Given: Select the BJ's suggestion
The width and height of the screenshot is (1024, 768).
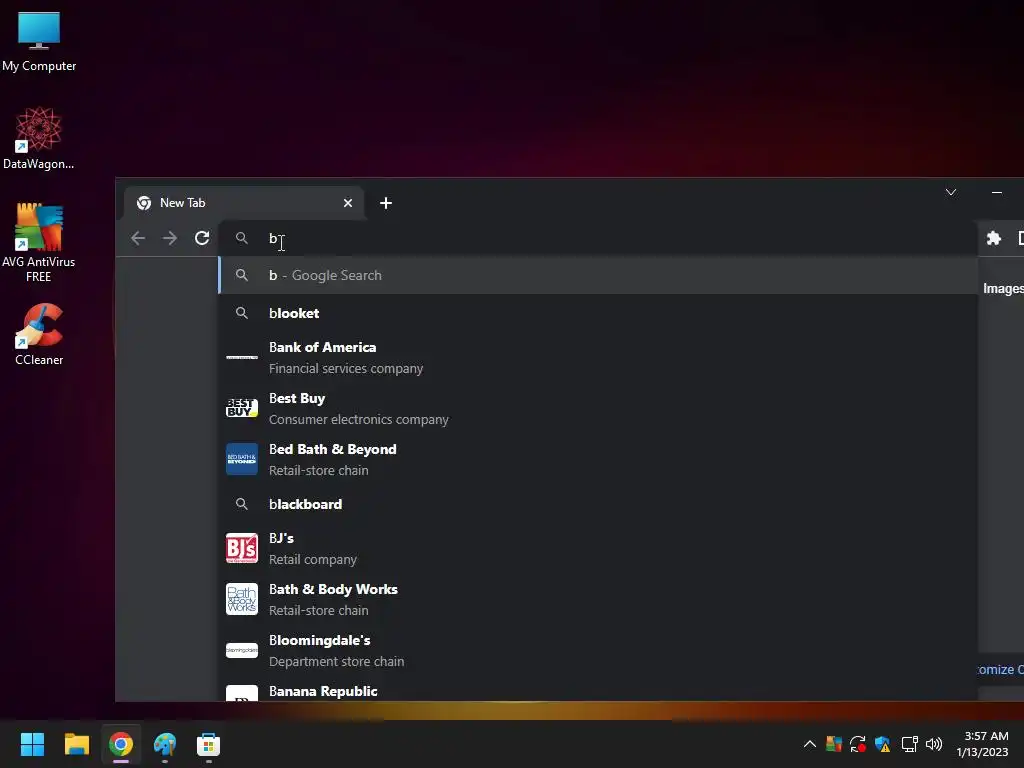Looking at the screenshot, I should point(598,549).
